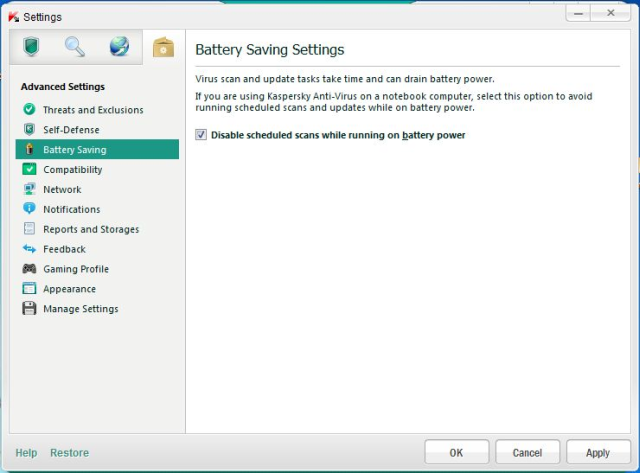This screenshot has height=473, width=640.
Task: Click the Battery Saving Settings heading
Action: 270,50
